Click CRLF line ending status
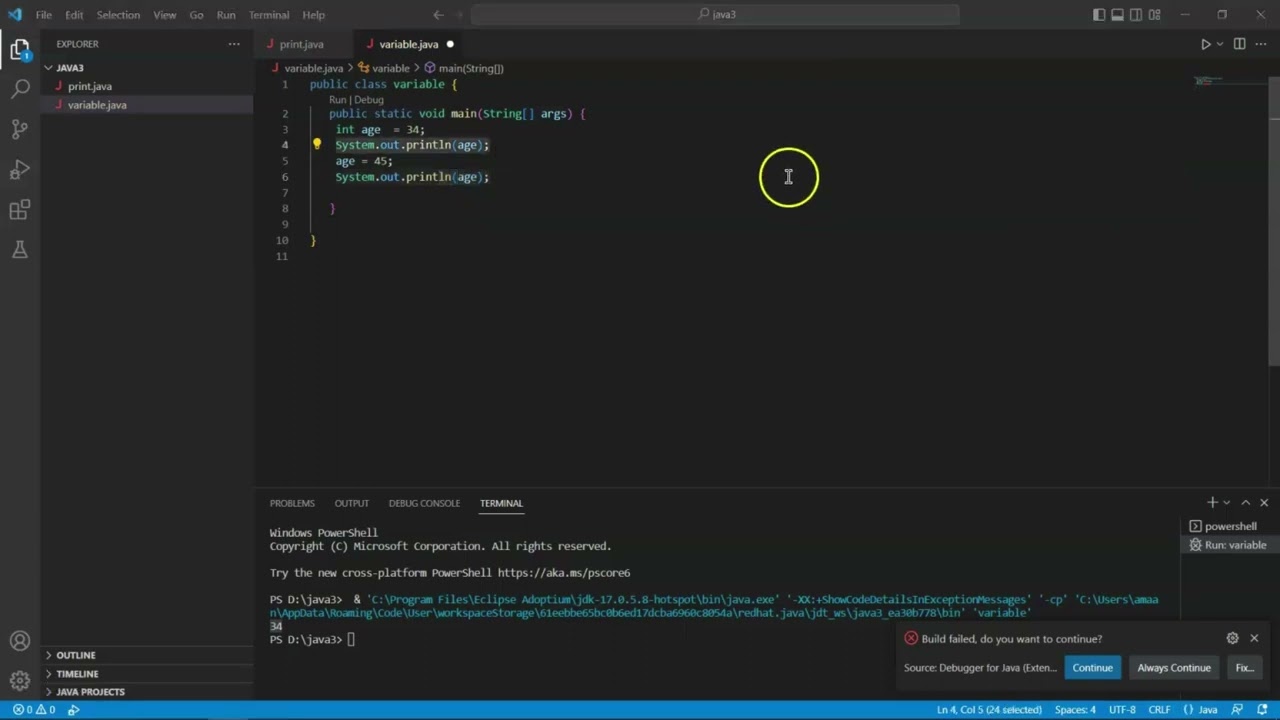The width and height of the screenshot is (1280, 720). [1159, 710]
